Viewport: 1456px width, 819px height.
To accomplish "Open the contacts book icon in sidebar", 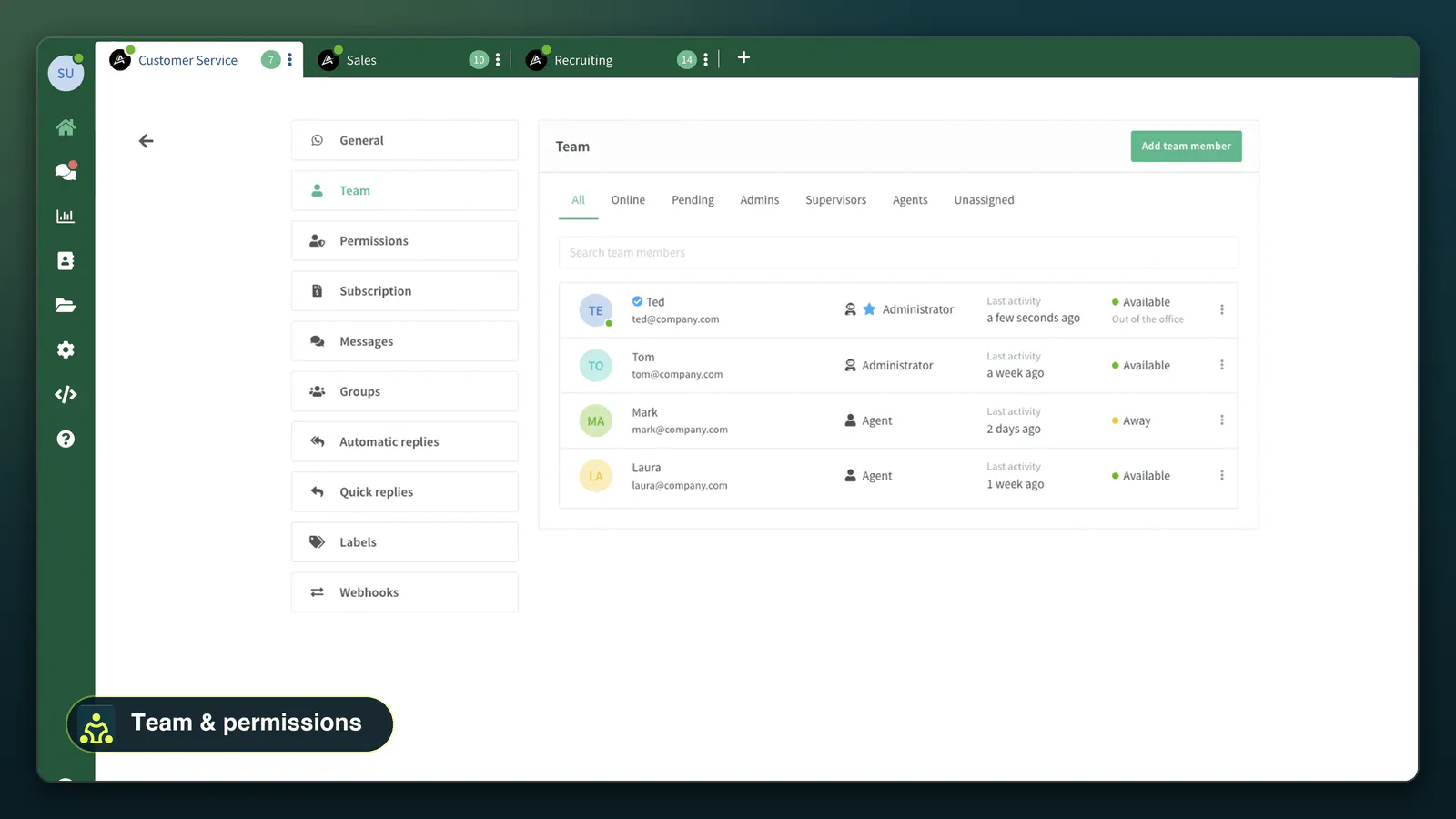I will (x=66, y=261).
